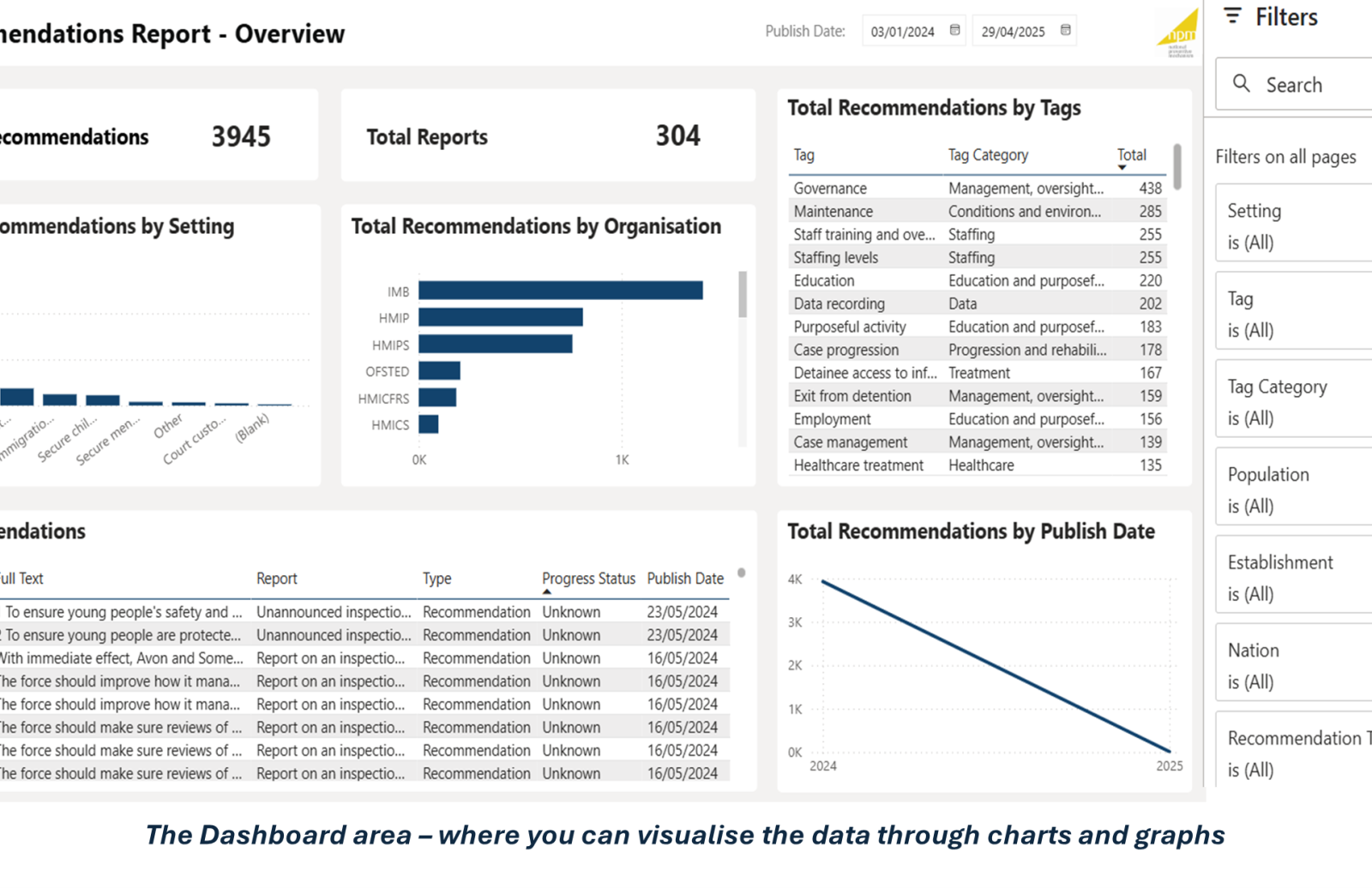Select the IMB bar in Organisation chart
The image size is (1372, 888).
560,291
